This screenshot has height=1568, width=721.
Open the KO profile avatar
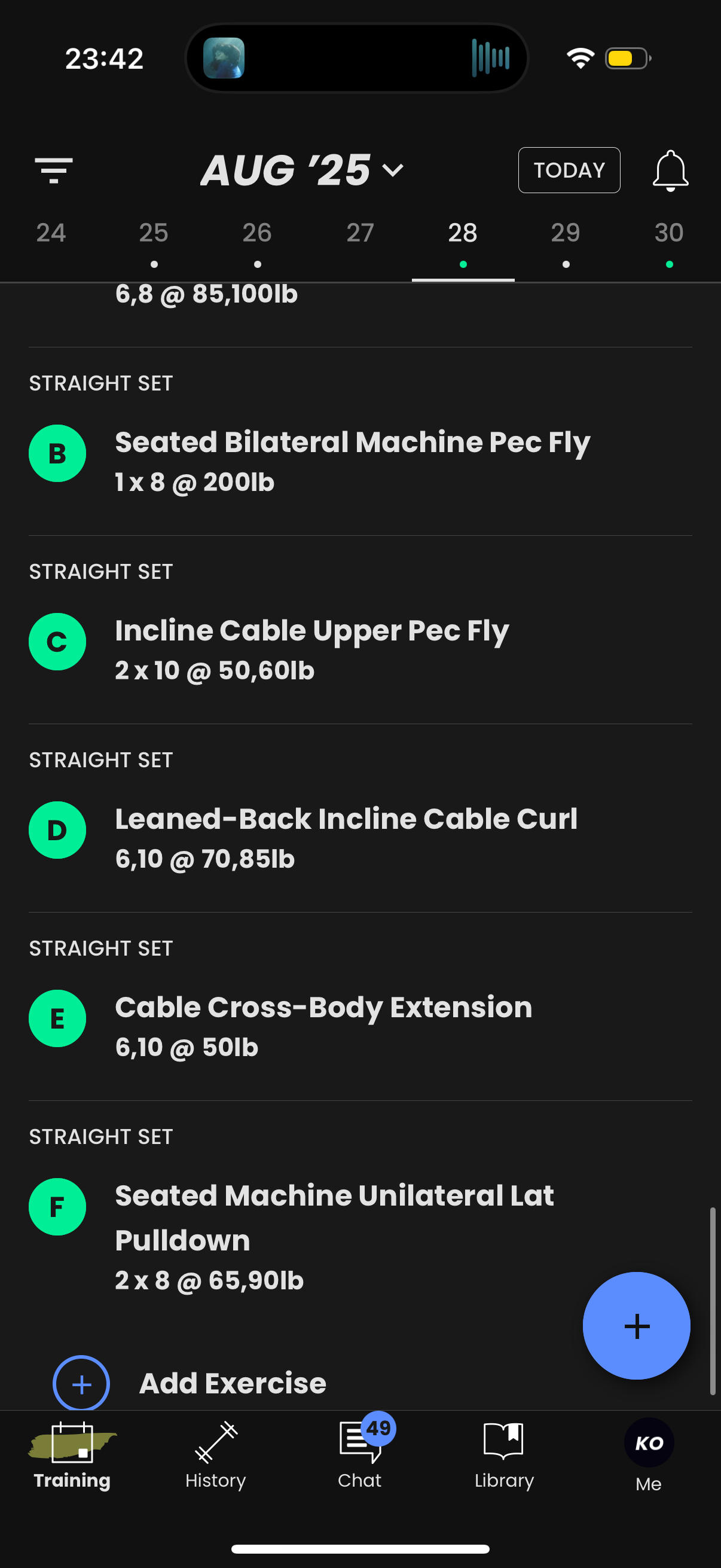coord(649,1443)
